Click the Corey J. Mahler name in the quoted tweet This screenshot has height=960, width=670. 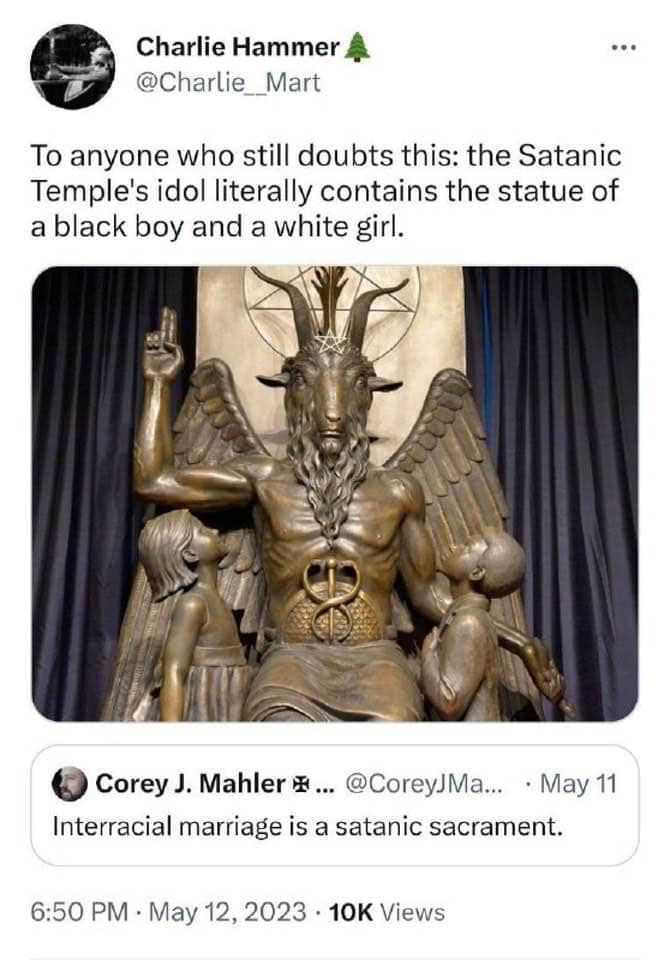(190, 783)
